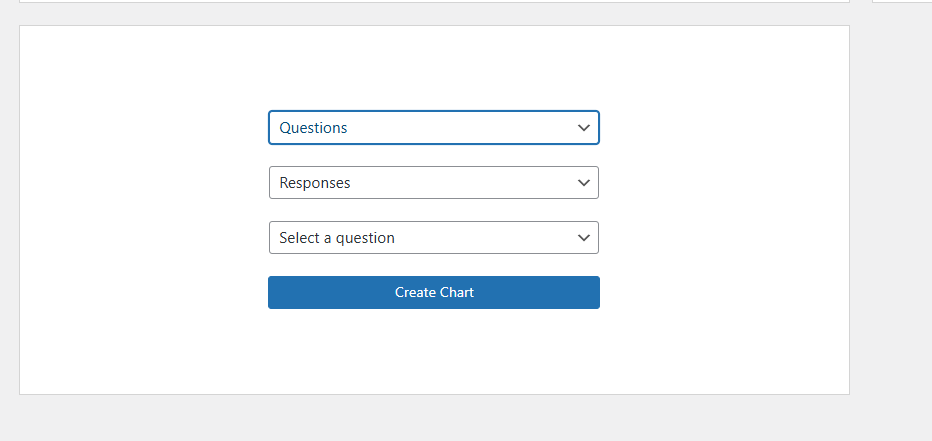Viewport: 932px width, 441px height.
Task: Click the chevron arrow on Responses select
Action: pyautogui.click(x=584, y=183)
